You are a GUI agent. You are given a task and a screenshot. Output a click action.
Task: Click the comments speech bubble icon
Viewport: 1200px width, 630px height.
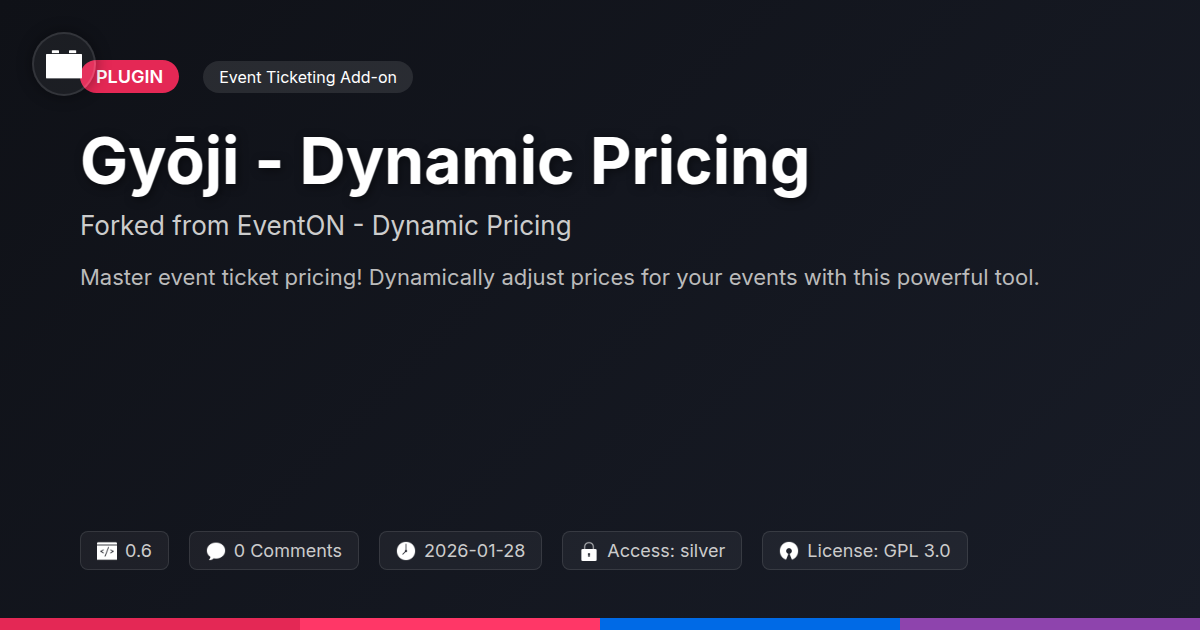[216, 551]
